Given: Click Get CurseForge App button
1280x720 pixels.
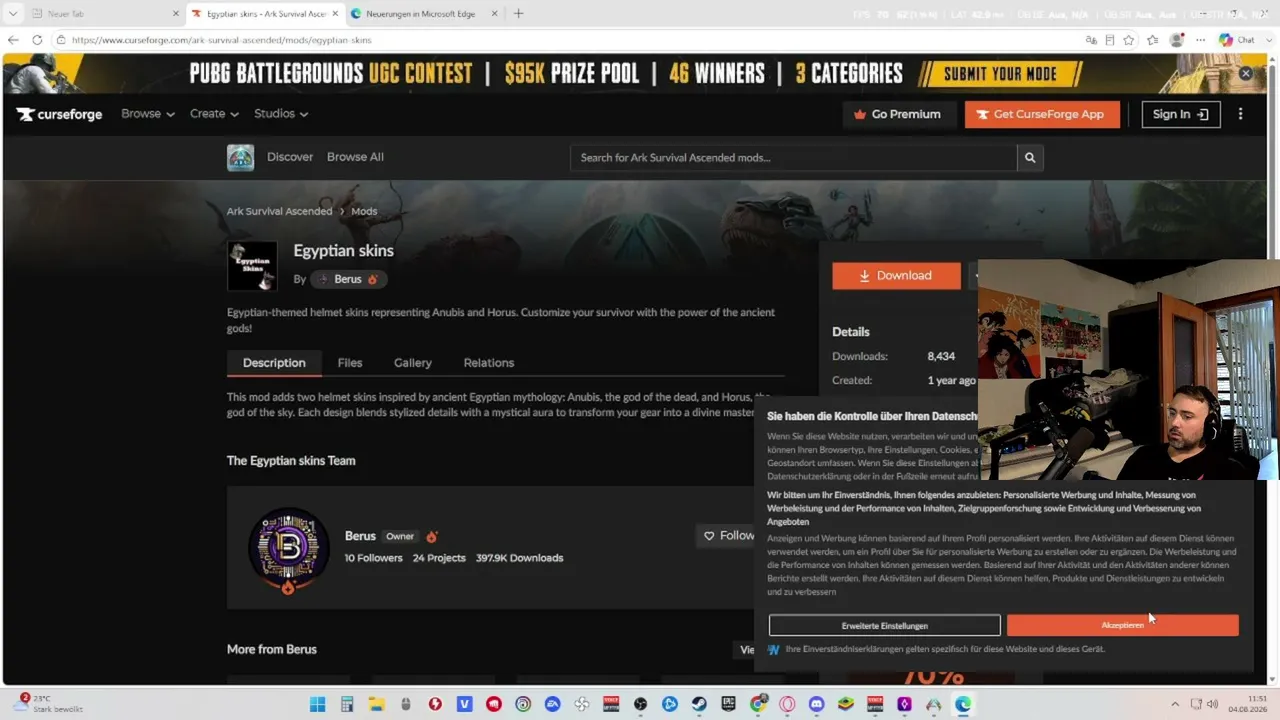Looking at the screenshot, I should 1042,114.
